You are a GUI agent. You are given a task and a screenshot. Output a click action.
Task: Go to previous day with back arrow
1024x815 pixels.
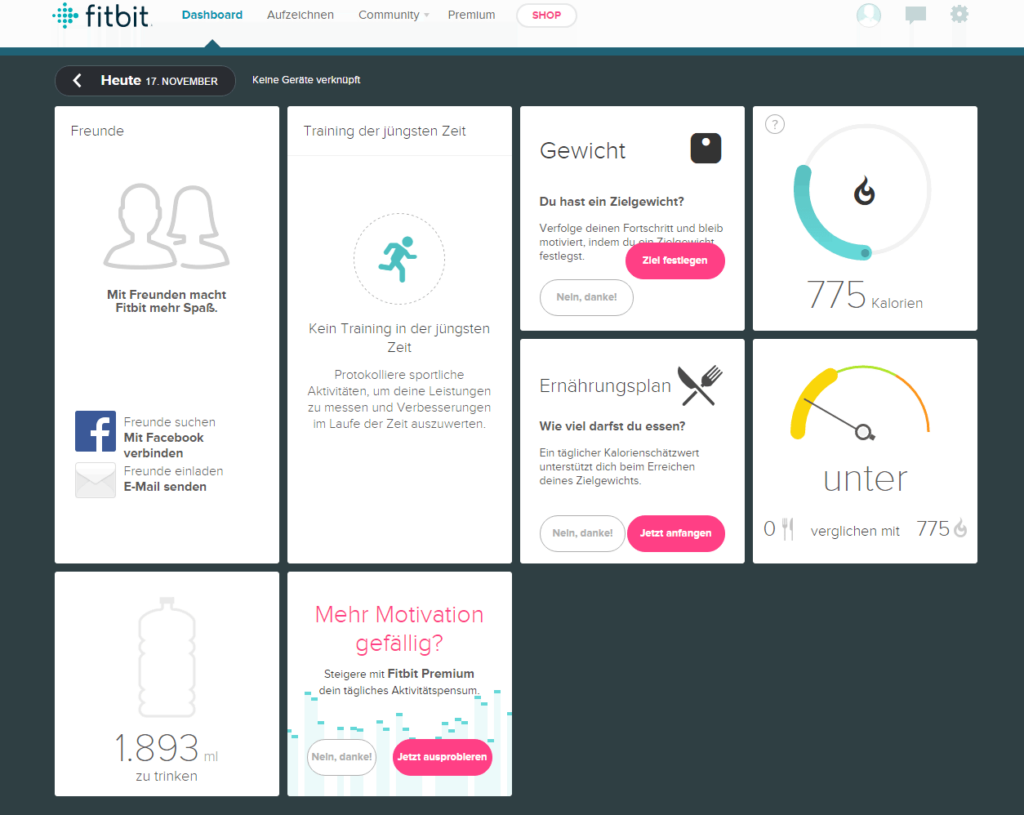pyautogui.click(x=77, y=80)
